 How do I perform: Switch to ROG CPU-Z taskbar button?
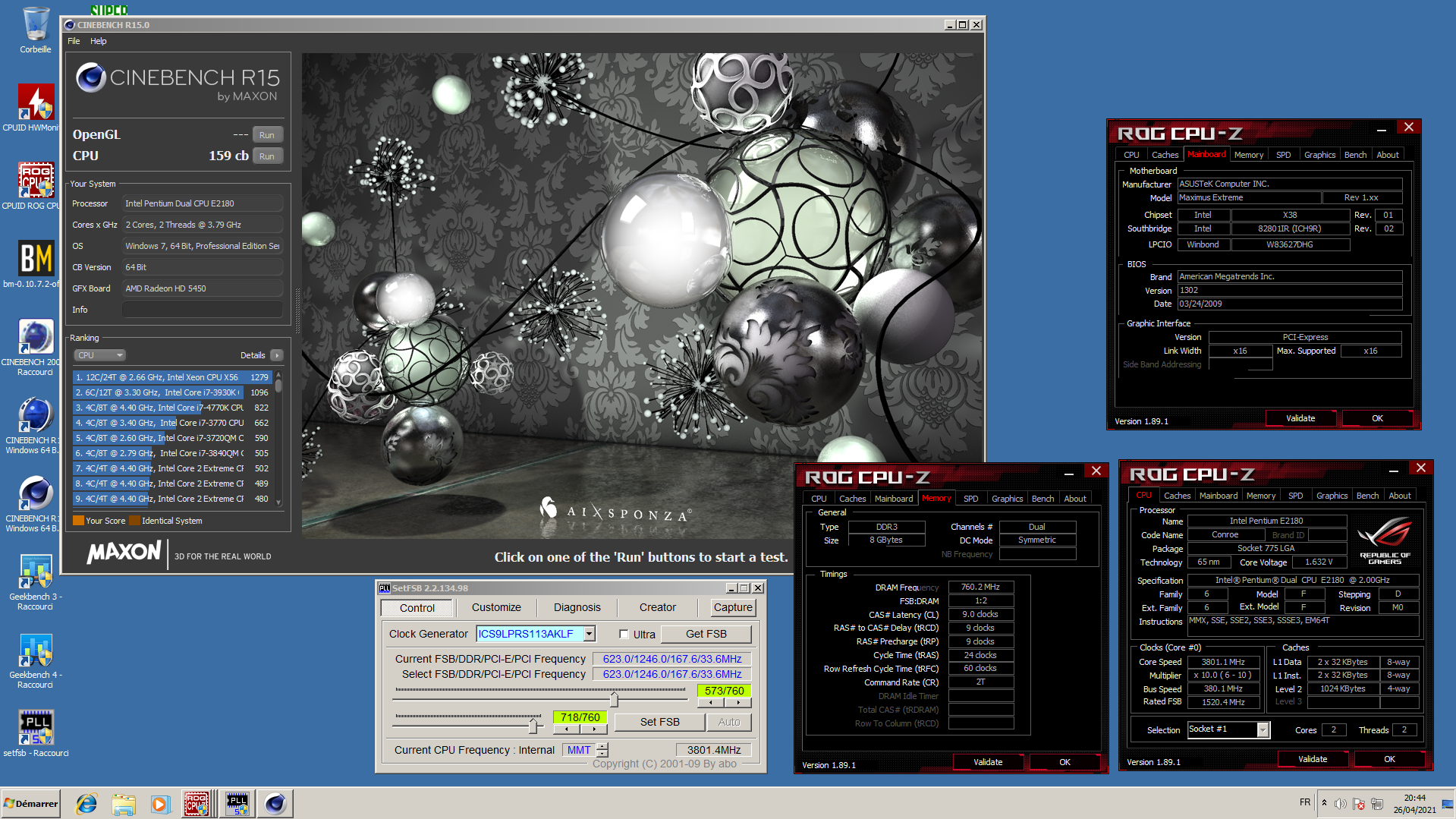coord(197,803)
